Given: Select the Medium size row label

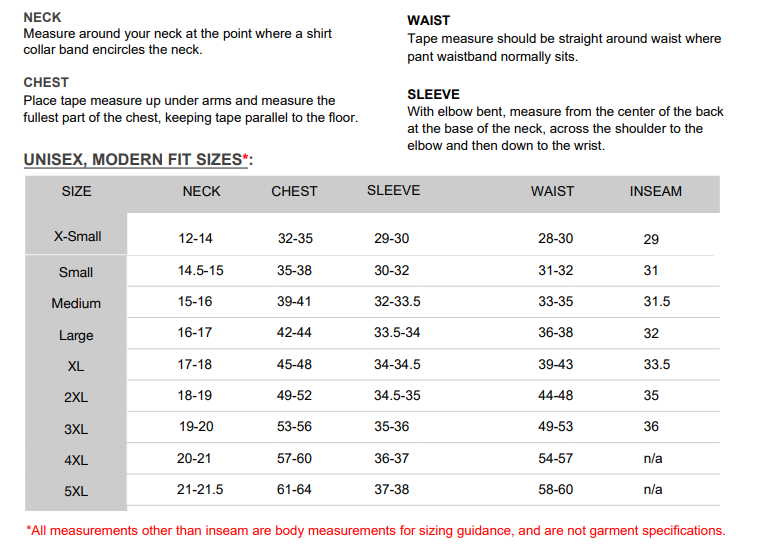Looking at the screenshot, I should 76,303.
